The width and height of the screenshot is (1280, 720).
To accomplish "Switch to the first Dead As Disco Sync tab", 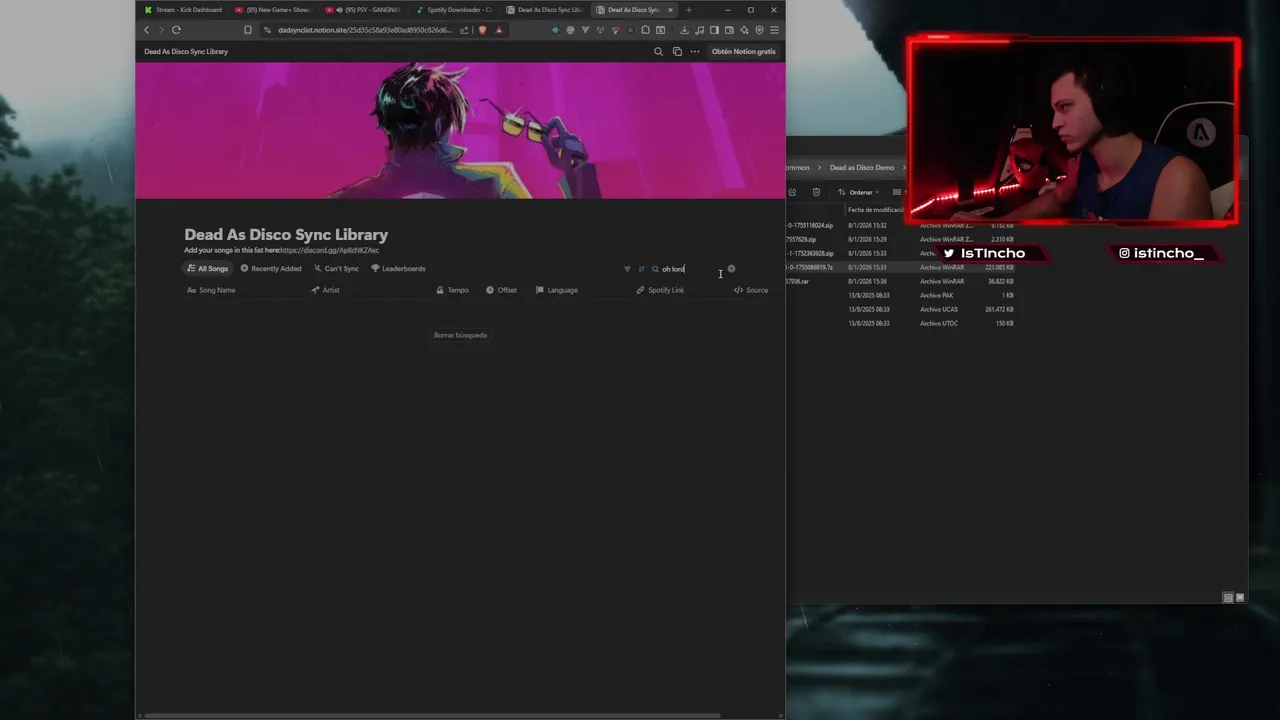I will [544, 10].
